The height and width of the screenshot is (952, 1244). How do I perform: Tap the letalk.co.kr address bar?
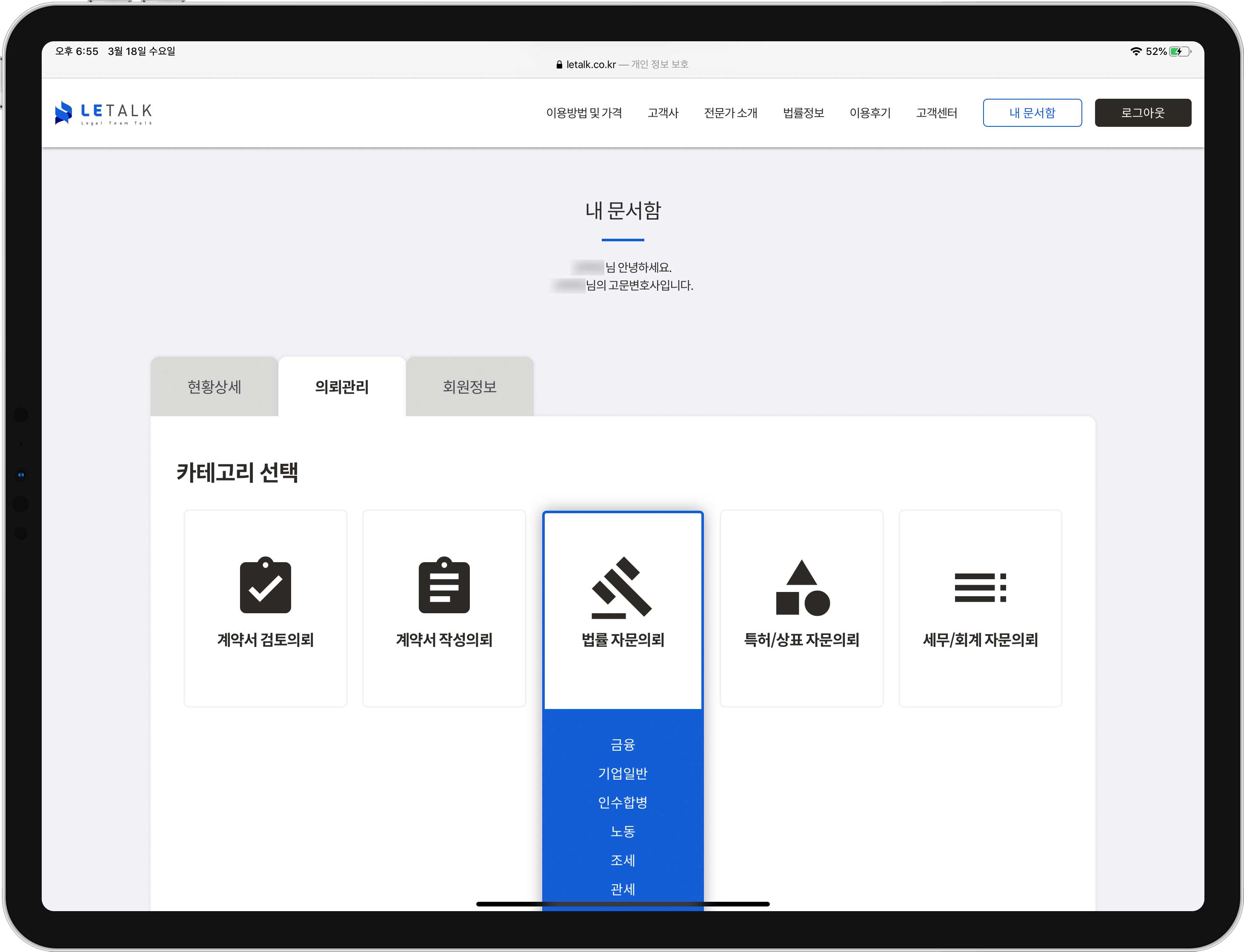[591, 65]
